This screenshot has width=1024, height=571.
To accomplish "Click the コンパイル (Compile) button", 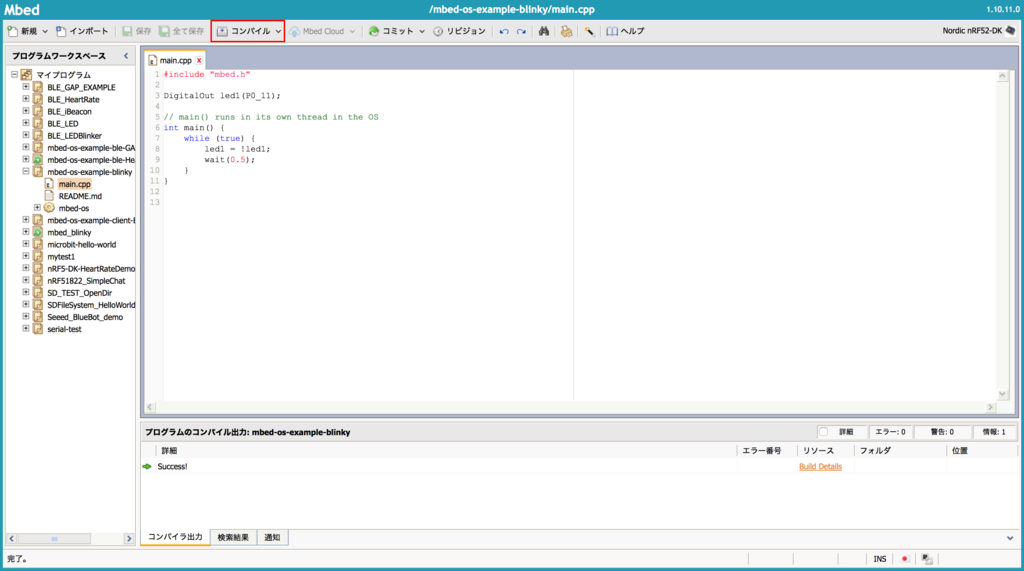I will tap(244, 31).
